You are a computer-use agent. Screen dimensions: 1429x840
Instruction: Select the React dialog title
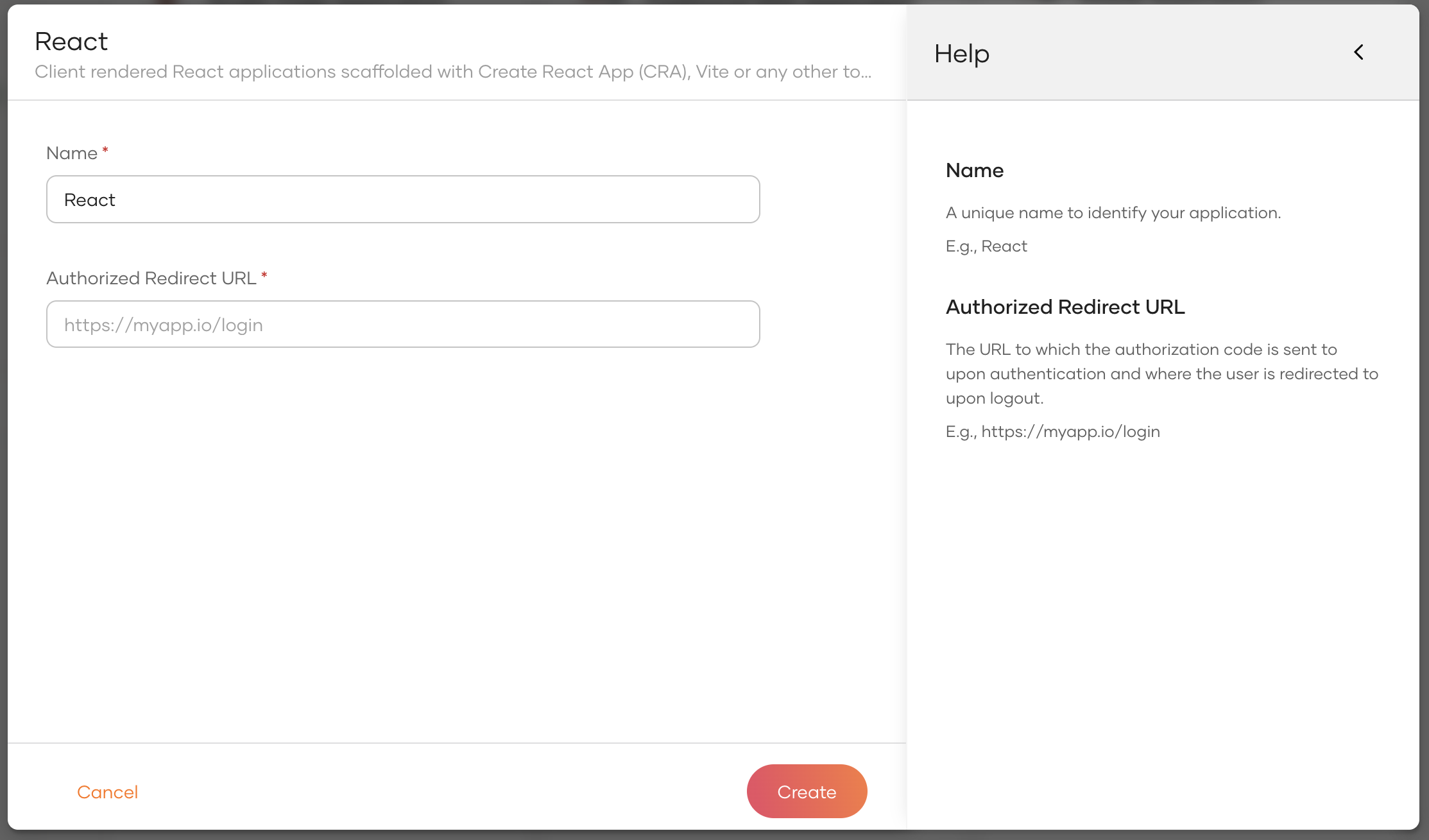coord(71,40)
